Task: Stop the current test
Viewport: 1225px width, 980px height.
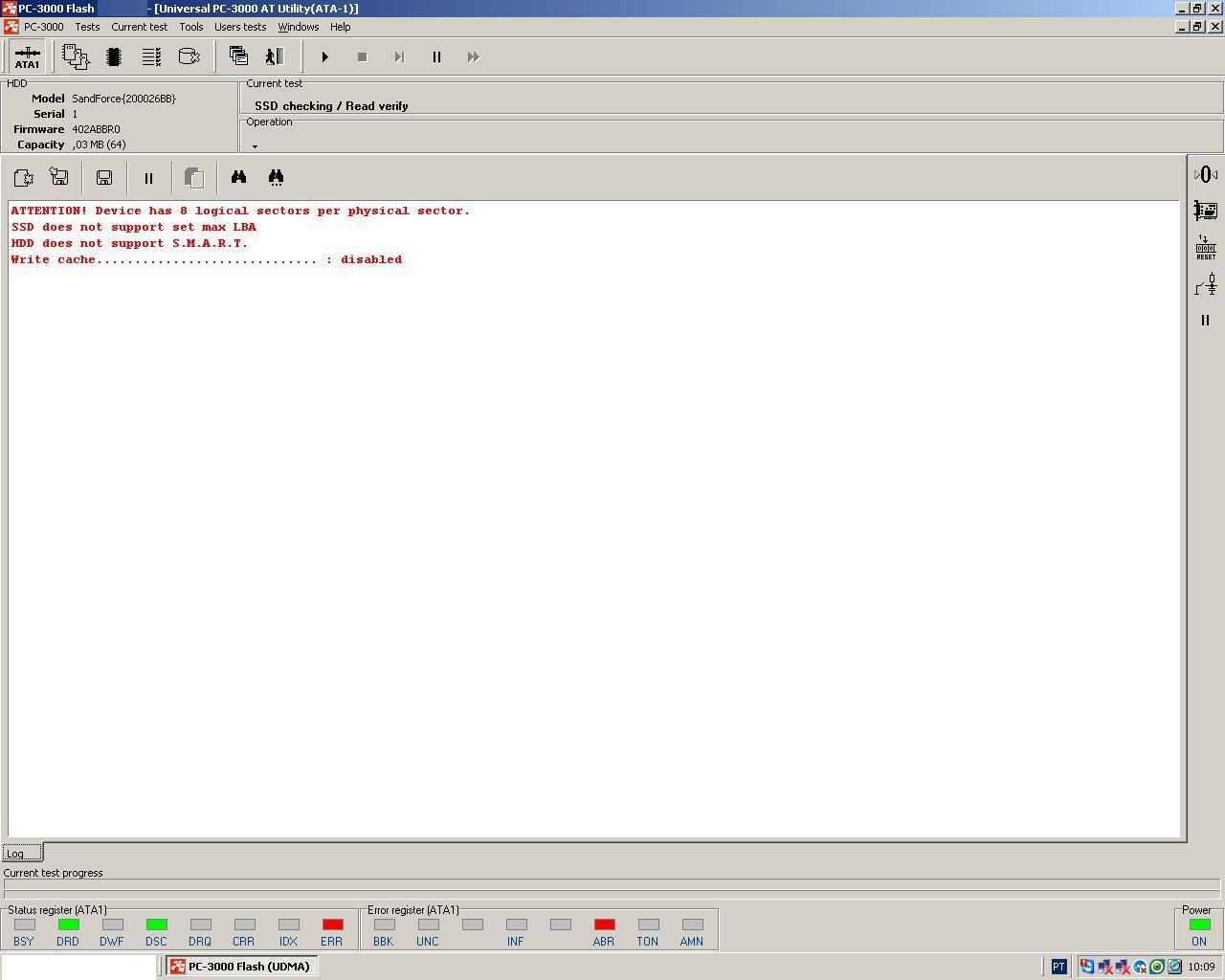Action: (362, 57)
